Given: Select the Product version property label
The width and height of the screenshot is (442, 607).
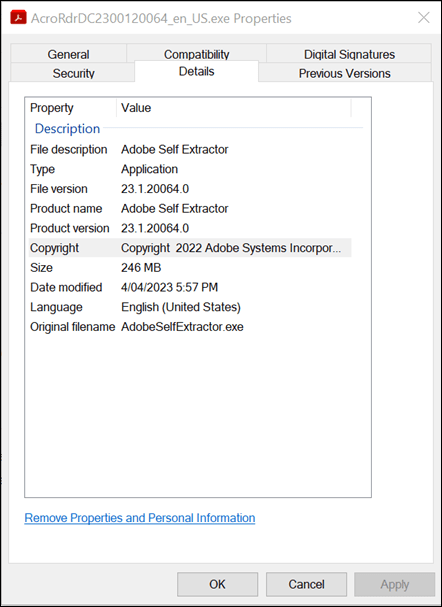Looking at the screenshot, I should [x=70, y=228].
